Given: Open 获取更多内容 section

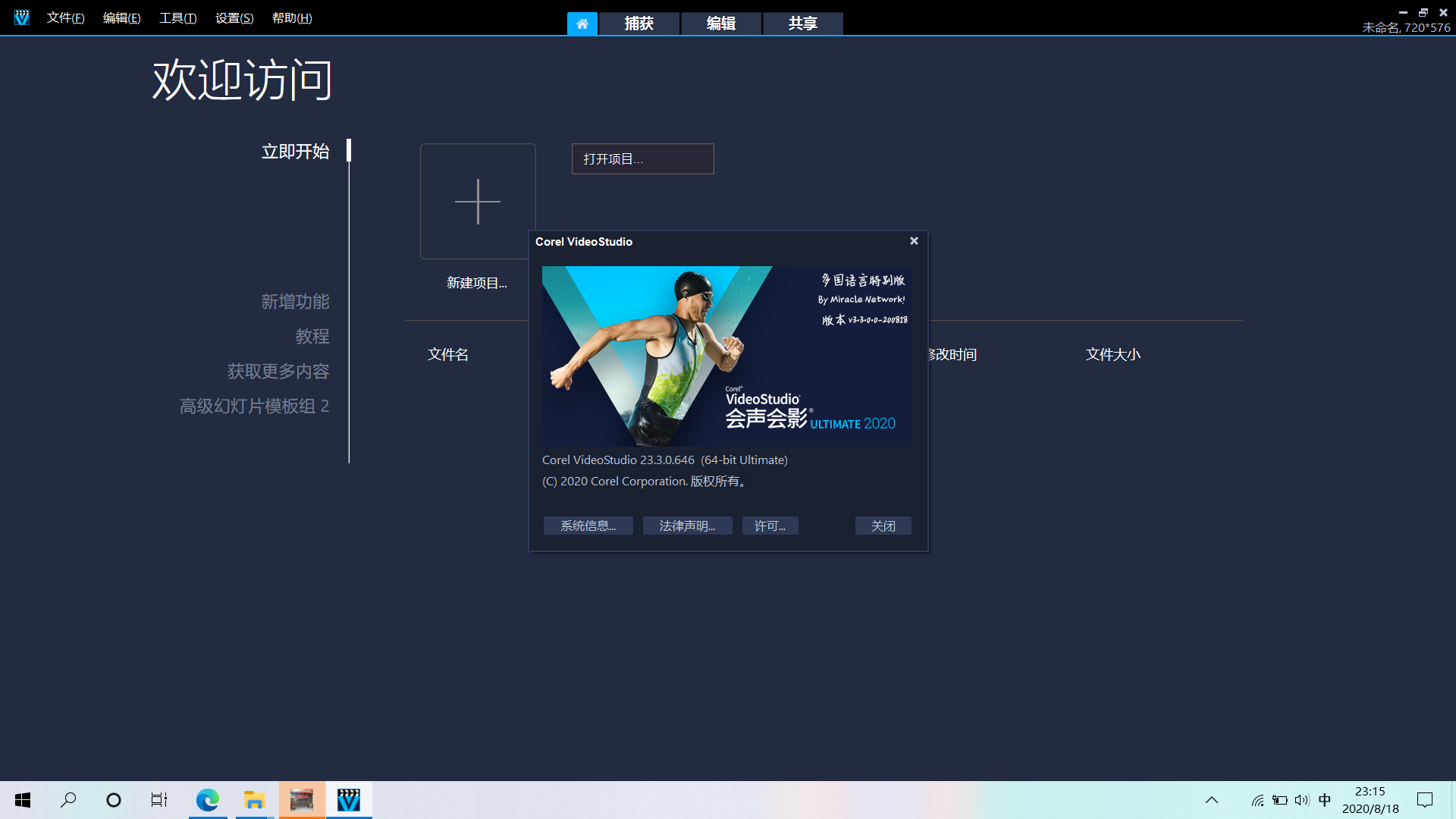Looking at the screenshot, I should tap(278, 372).
